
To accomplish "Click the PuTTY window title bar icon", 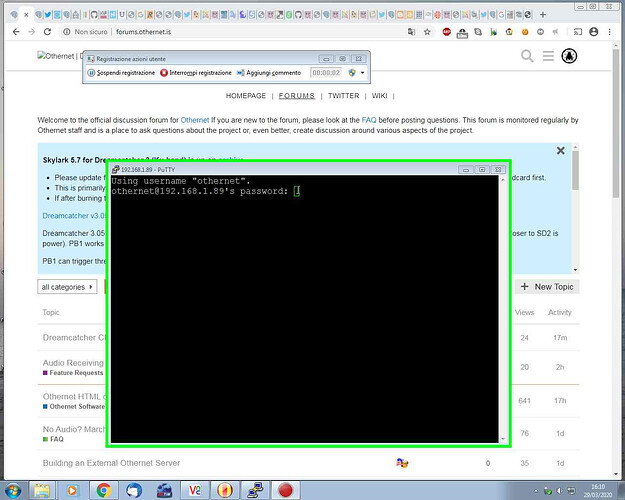I will click(115, 169).
